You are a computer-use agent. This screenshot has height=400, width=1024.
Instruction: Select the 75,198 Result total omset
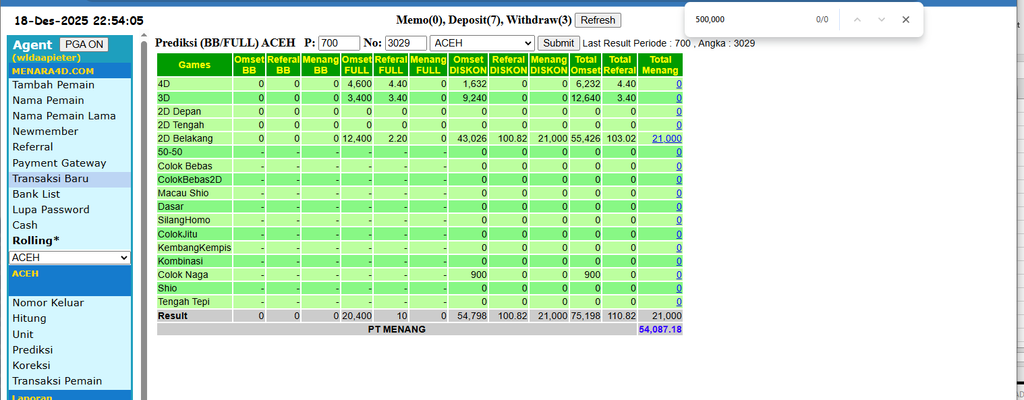(584, 316)
